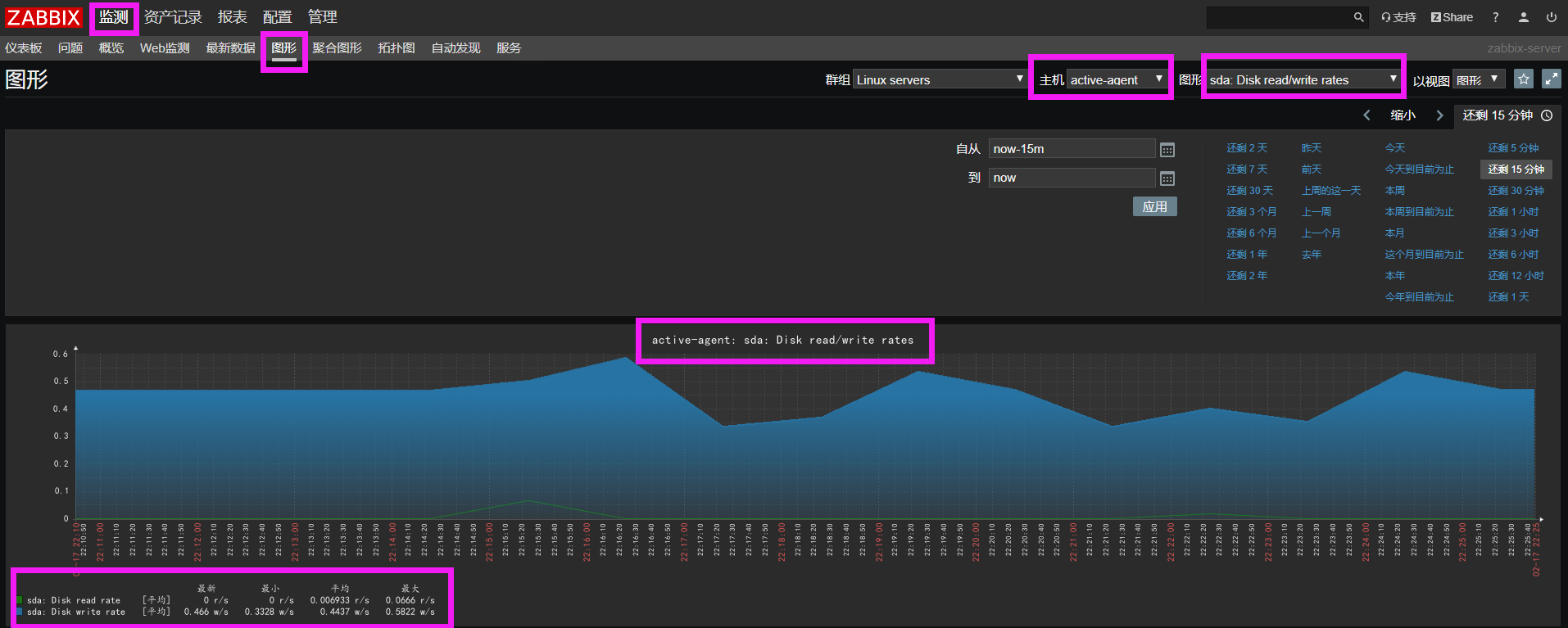Select the 还剩 5 分钟 time range
This screenshot has height=628, width=1568.
click(1514, 148)
